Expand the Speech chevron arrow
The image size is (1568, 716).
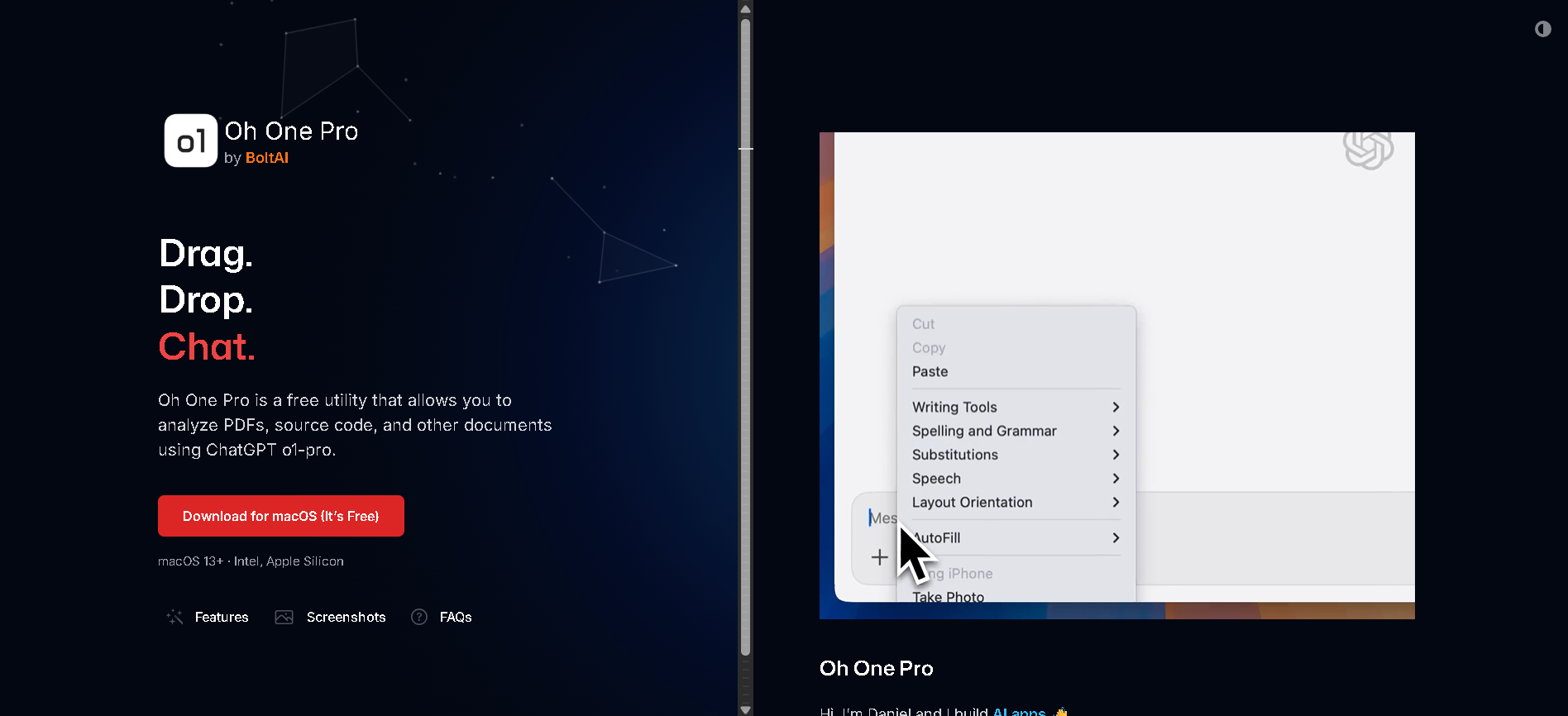click(x=1116, y=479)
